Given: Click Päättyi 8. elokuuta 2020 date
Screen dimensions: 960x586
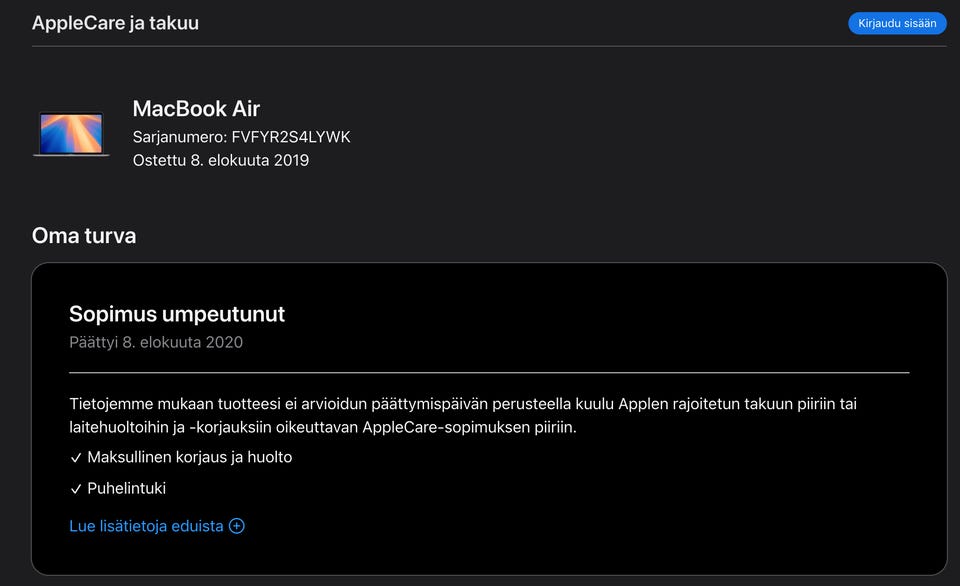Looking at the screenshot, I should pos(156,342).
